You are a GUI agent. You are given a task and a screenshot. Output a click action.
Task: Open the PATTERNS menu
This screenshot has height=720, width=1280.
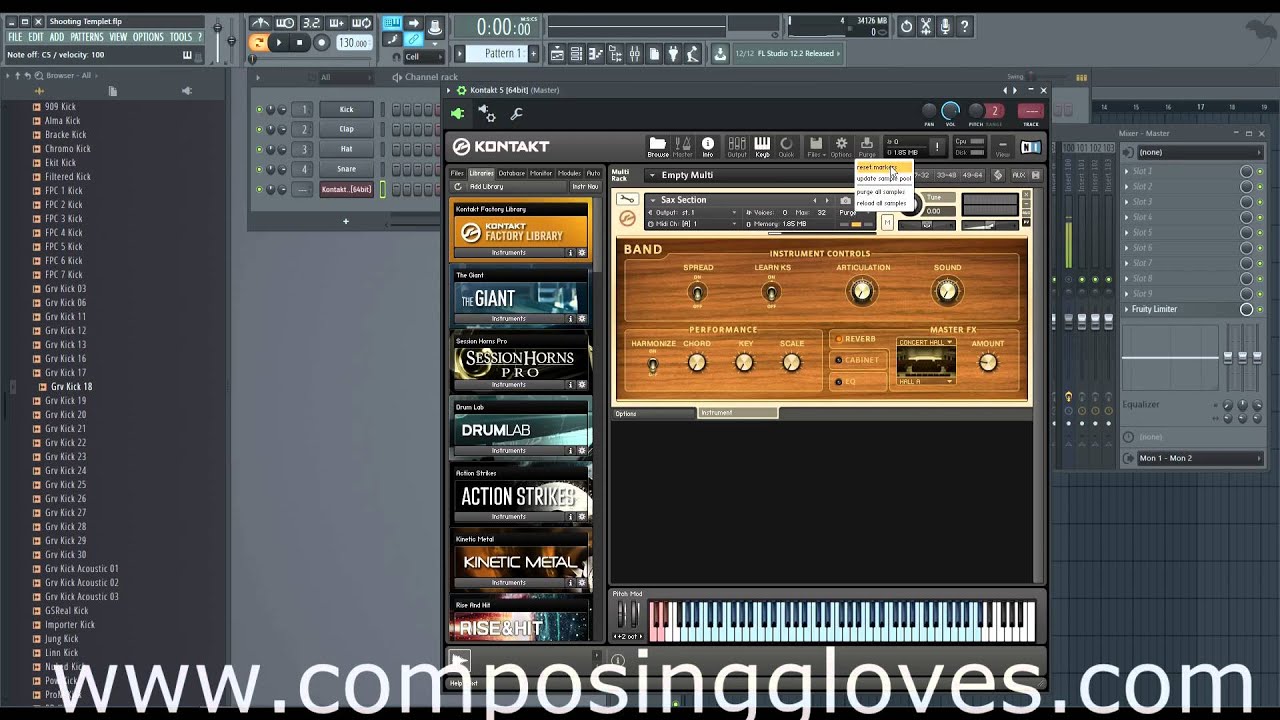[x=87, y=37]
